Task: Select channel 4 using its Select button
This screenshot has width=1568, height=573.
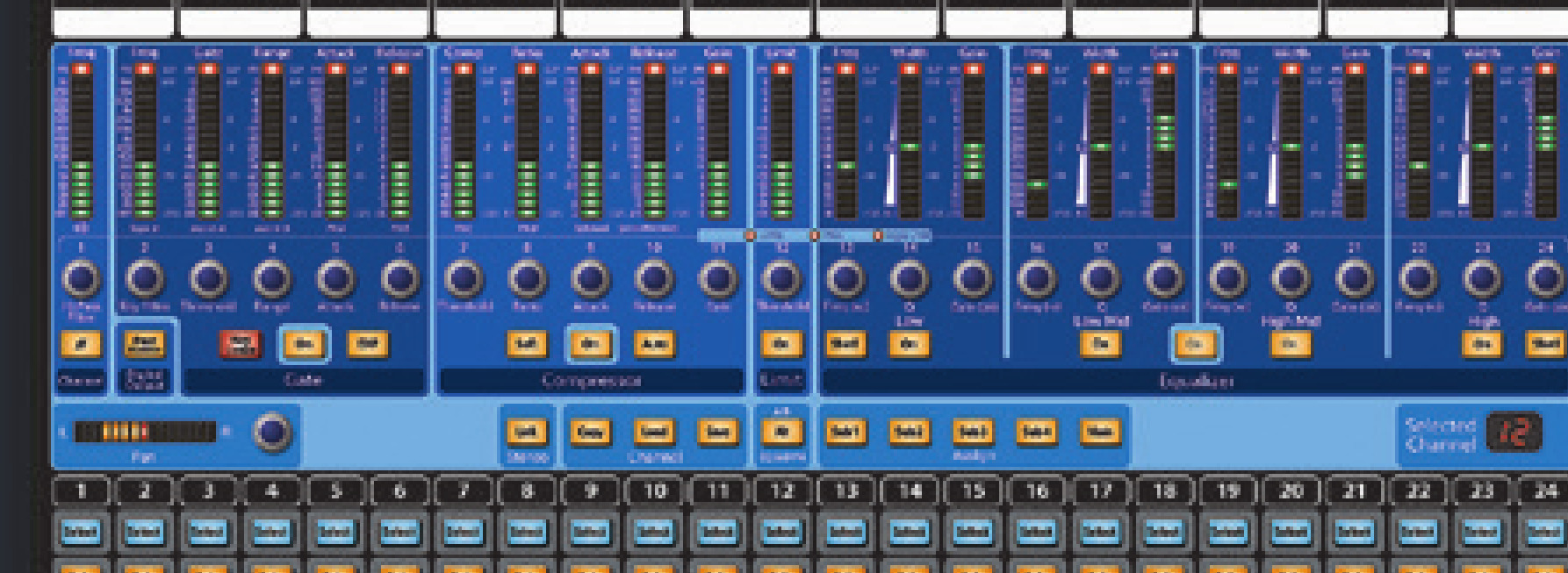Action: point(272,532)
